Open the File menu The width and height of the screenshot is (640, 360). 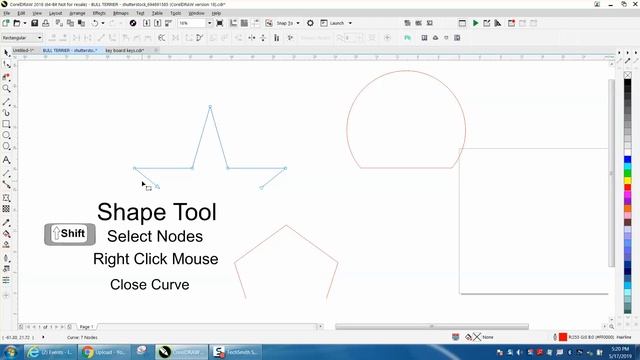click(x=7, y=13)
